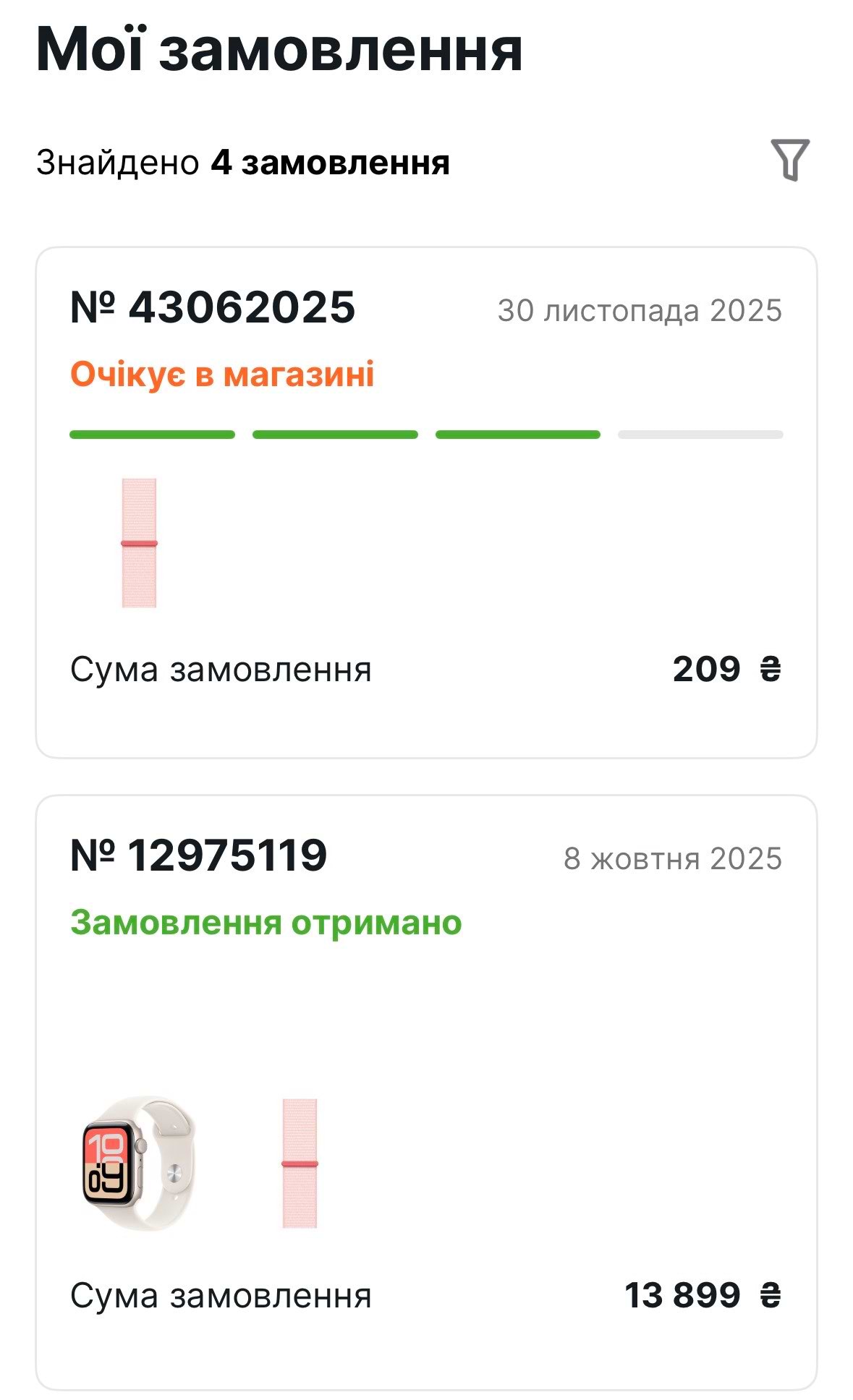Viewport: 853px width, 1400px height.
Task: Click the "Знайдено 4 замовлення" count text
Action: pos(243,163)
